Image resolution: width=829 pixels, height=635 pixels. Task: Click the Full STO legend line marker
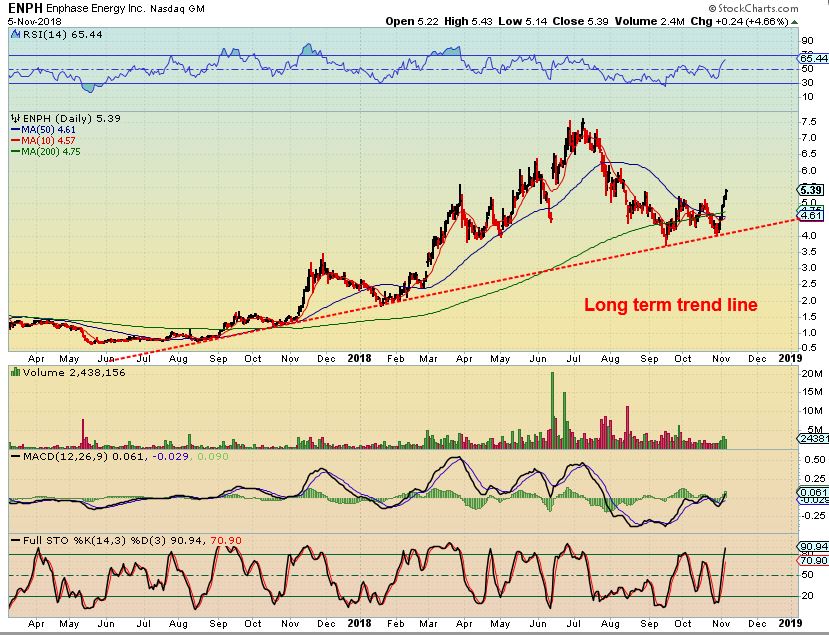click(16, 540)
